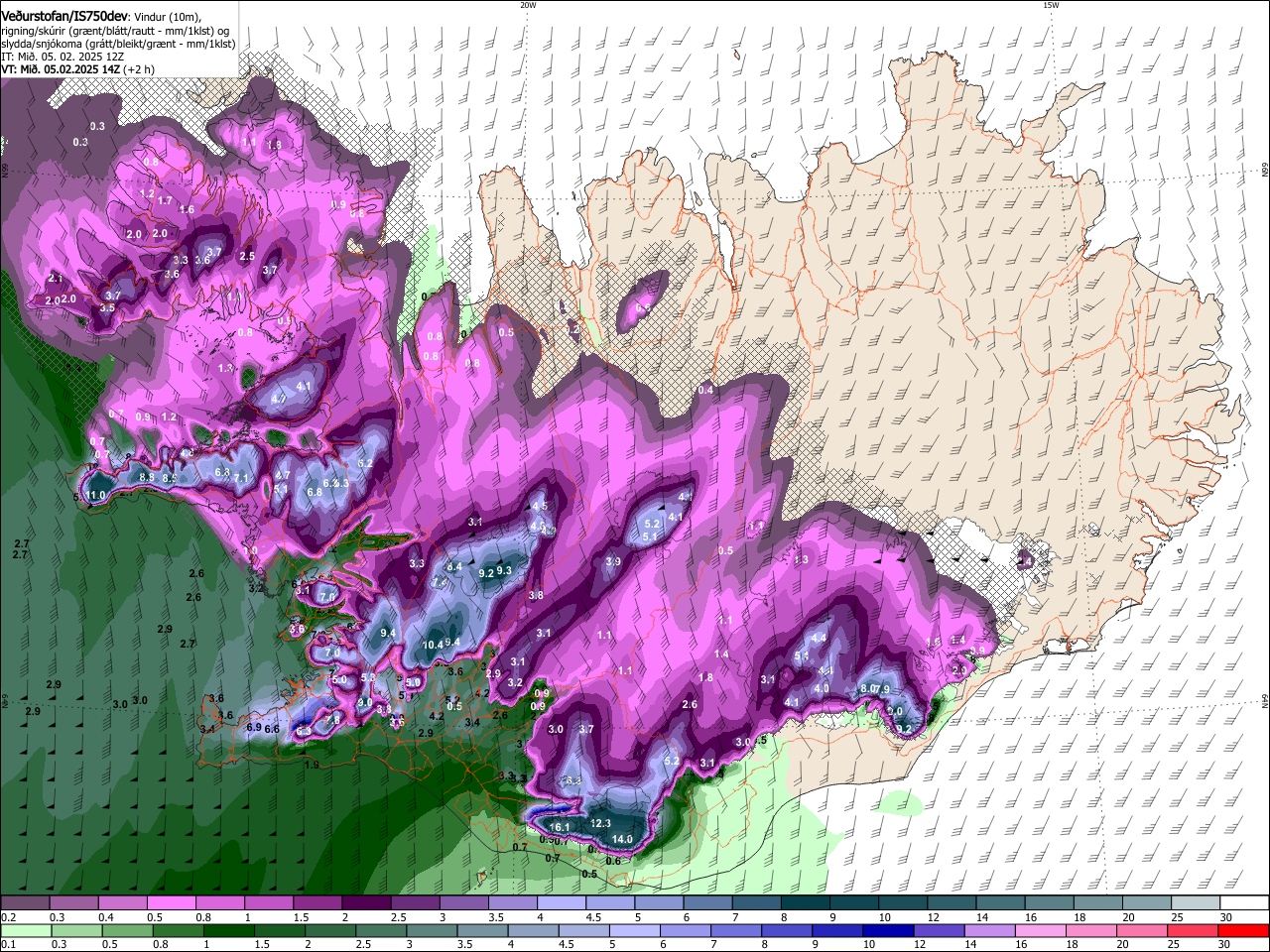Click the deep blue swatch above 10 in bottom legend

(888, 930)
